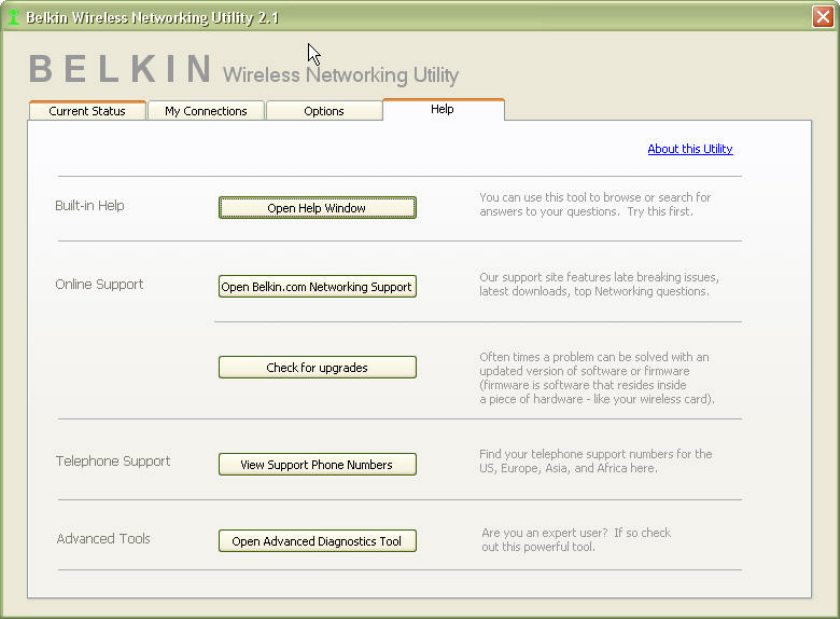
Task: Launch the Open Advanced Diagnostics Tool button
Action: click(x=317, y=541)
